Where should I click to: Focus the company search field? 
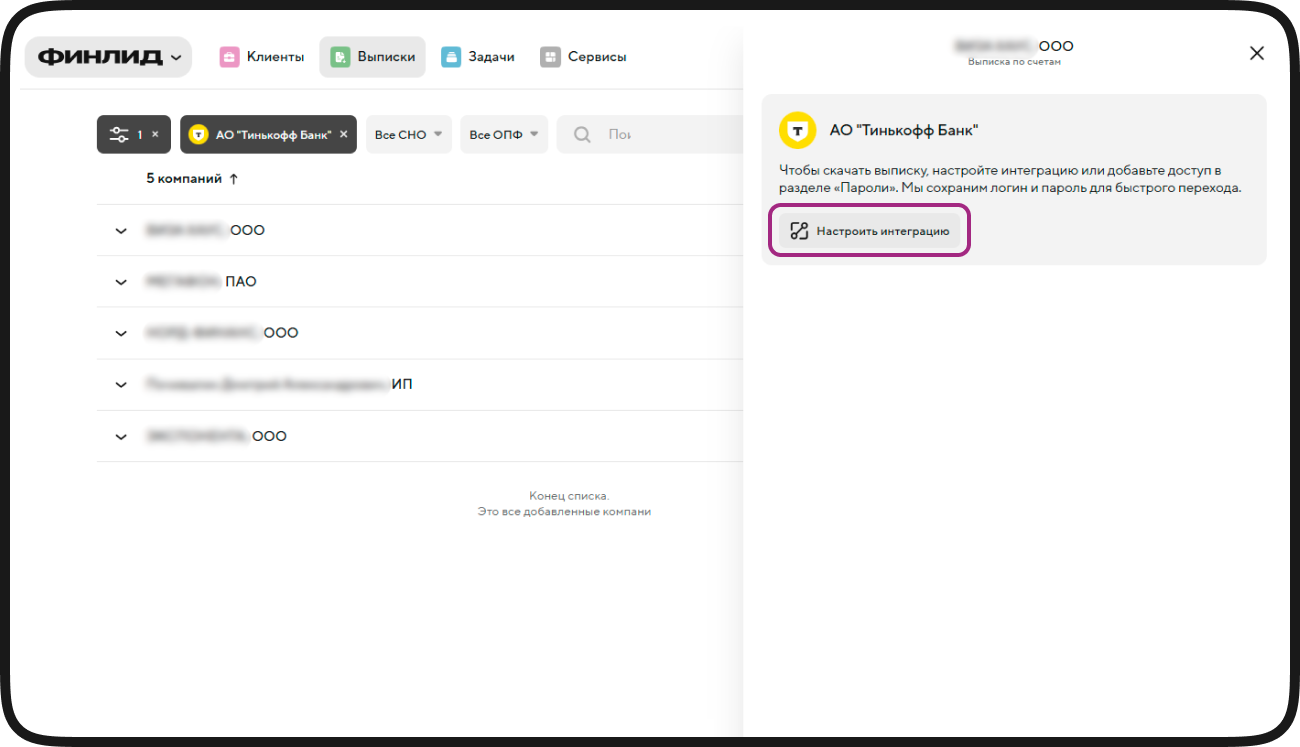[650, 134]
